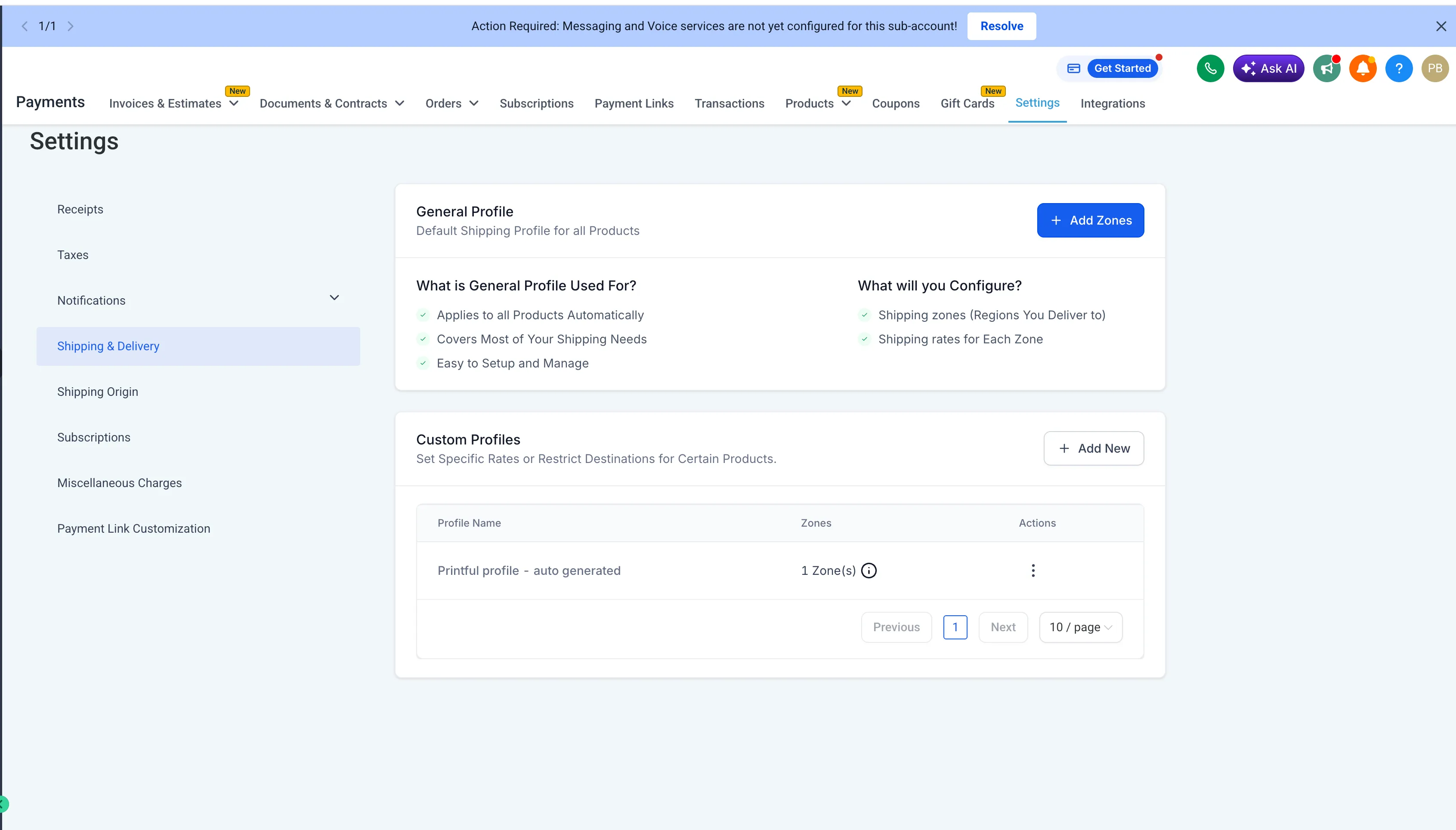Viewport: 1456px width, 830px height.
Task: Click the Add Zones button
Action: (1090, 220)
